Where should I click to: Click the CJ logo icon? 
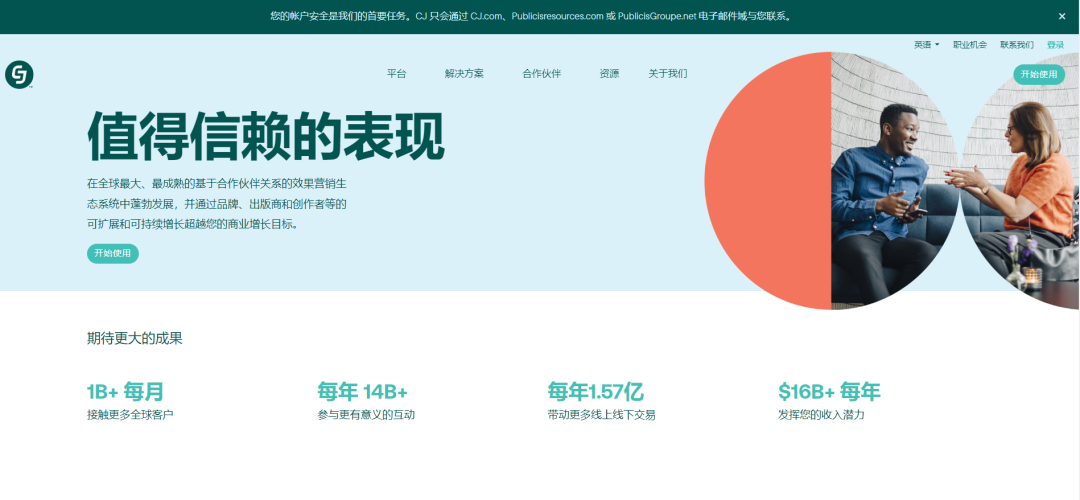click(19, 74)
